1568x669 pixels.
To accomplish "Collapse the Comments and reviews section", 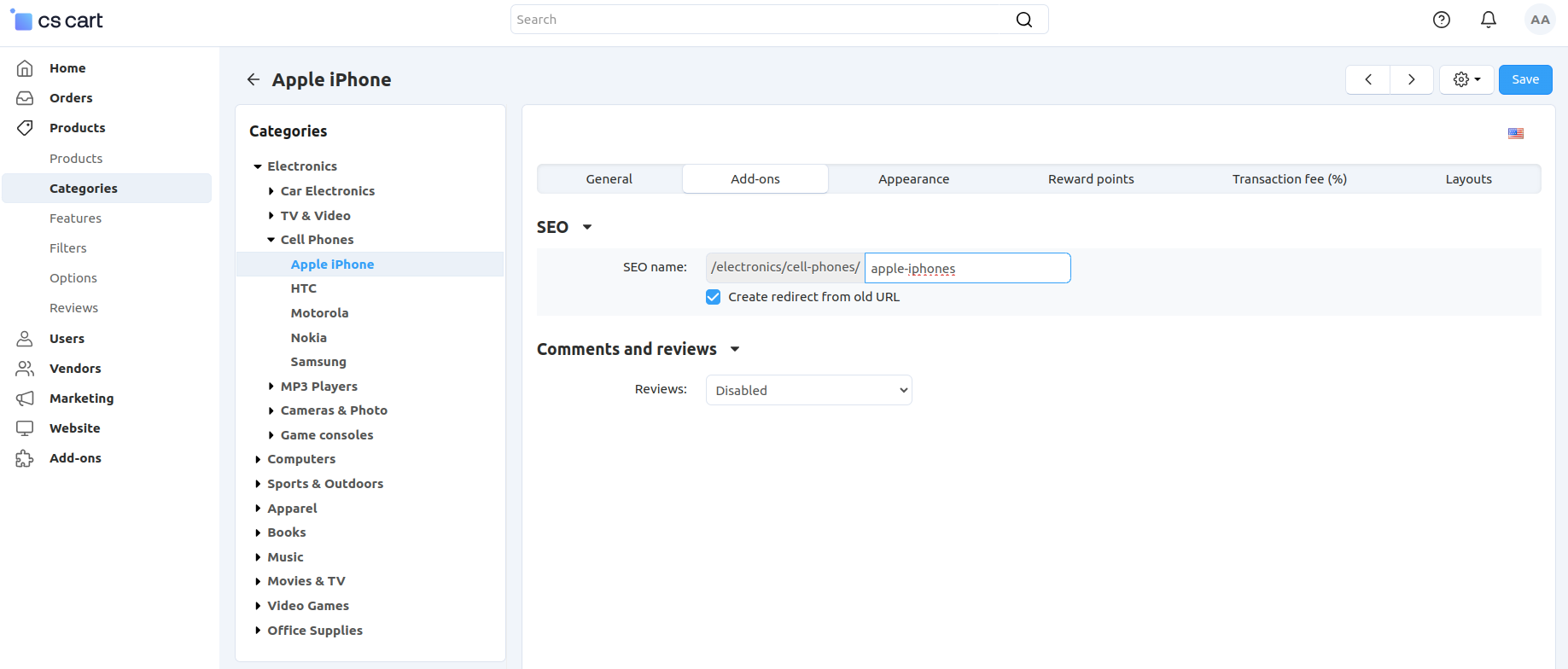I will (735, 349).
